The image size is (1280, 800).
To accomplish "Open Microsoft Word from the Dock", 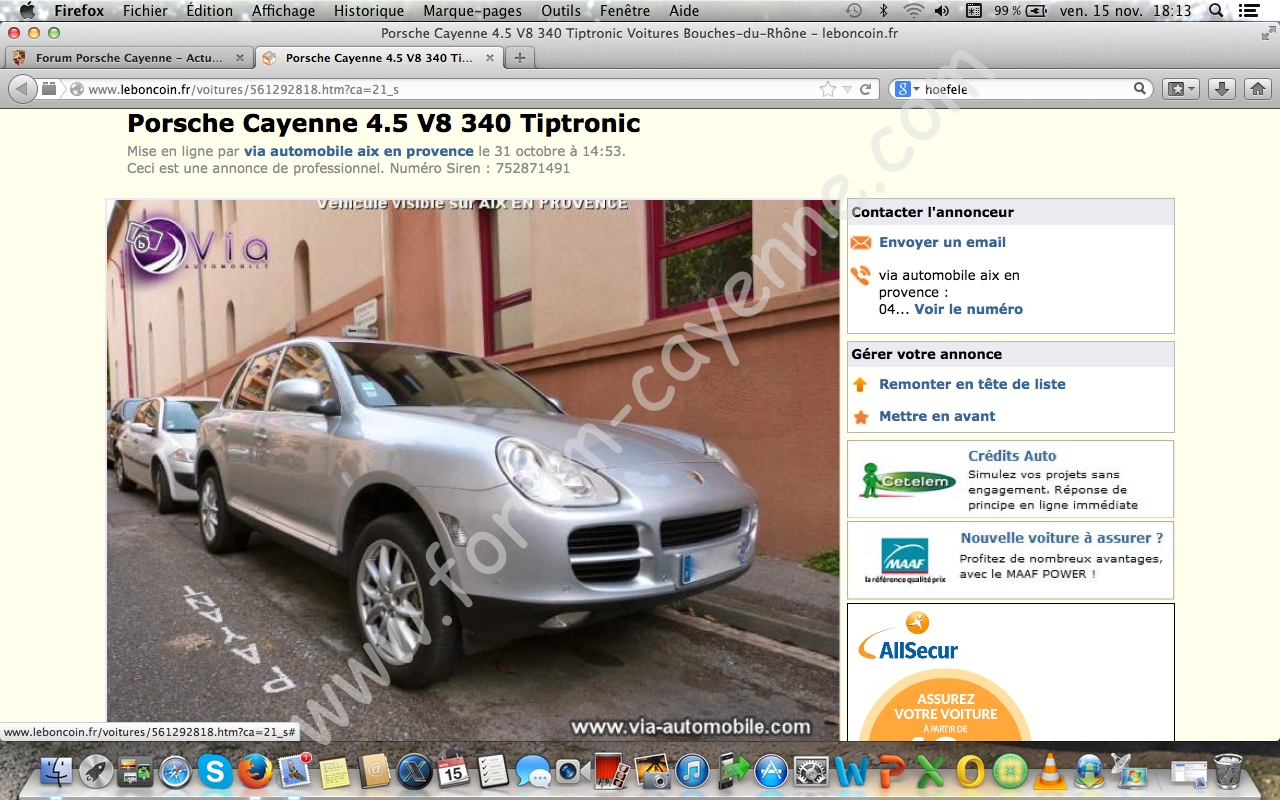I will [851, 771].
